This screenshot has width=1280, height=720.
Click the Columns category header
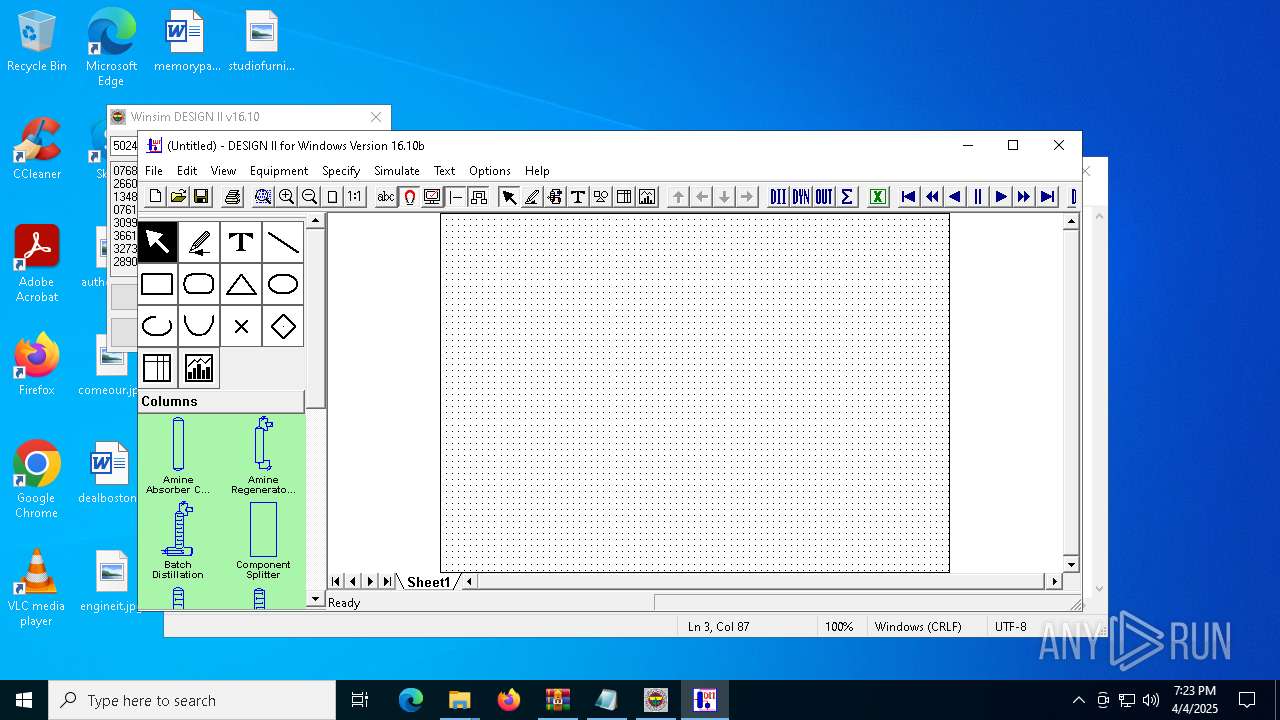(x=221, y=402)
